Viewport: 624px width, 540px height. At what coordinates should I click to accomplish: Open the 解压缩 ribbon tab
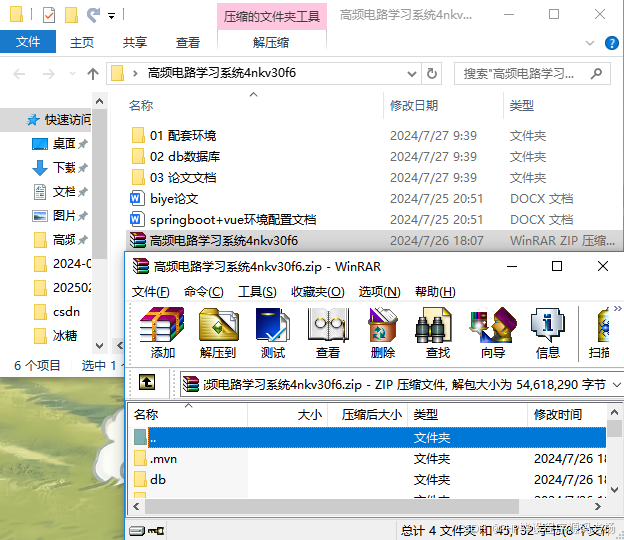(x=271, y=43)
